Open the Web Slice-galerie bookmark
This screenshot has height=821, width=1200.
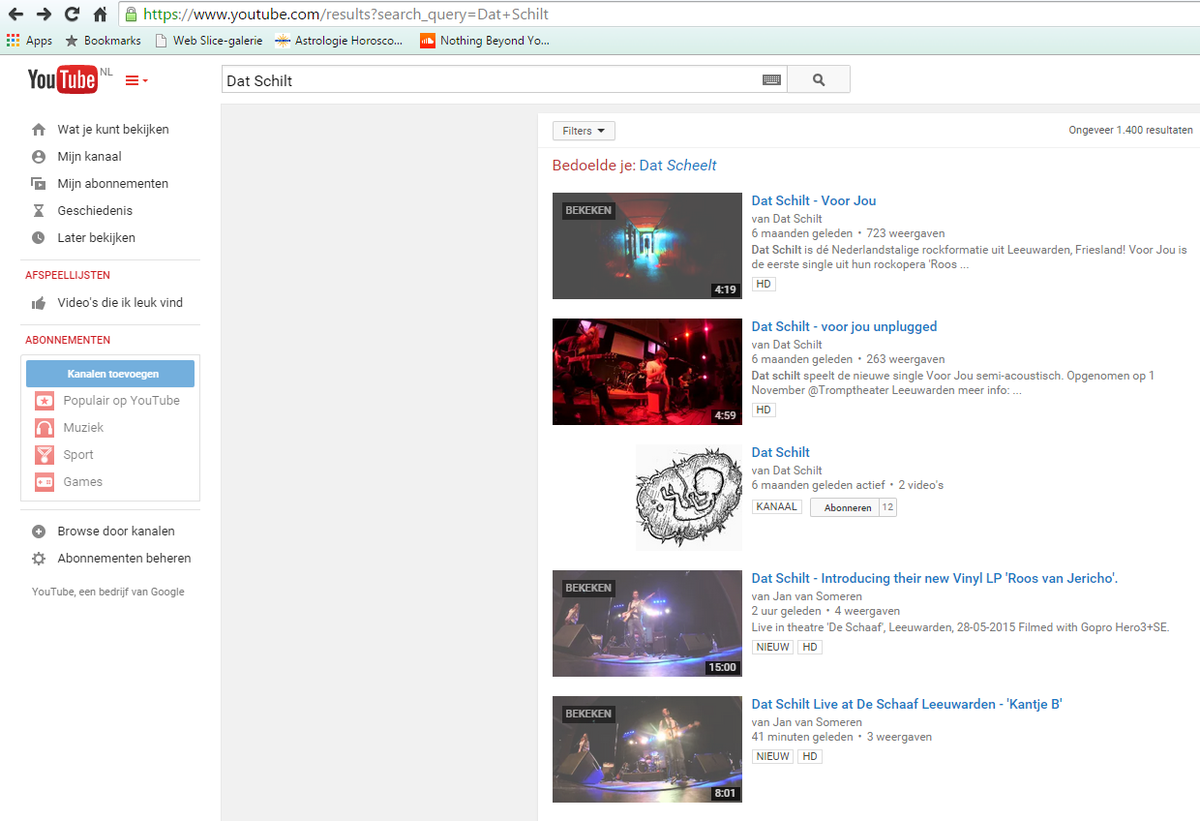(208, 41)
